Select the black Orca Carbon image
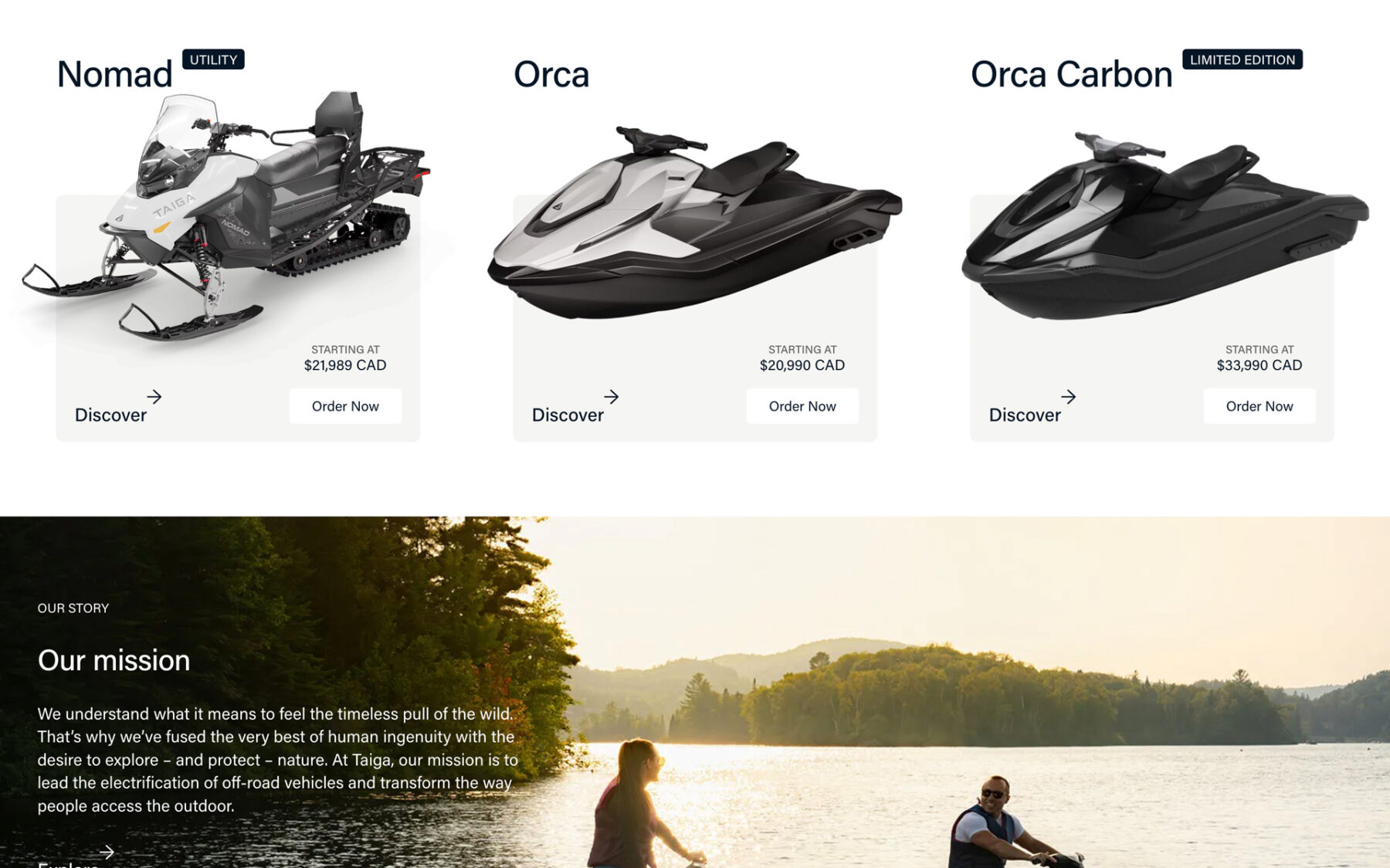 tap(1165, 225)
